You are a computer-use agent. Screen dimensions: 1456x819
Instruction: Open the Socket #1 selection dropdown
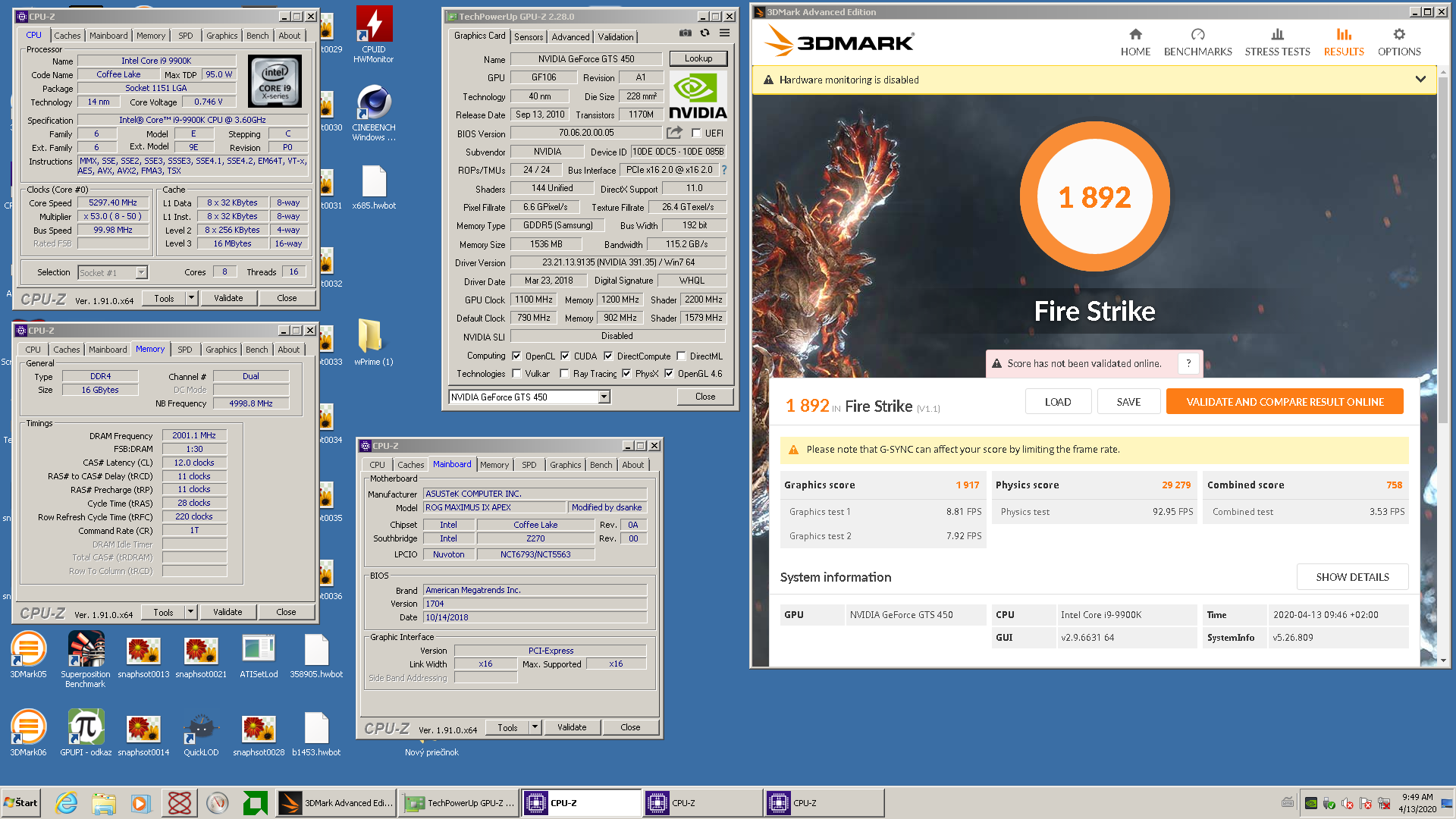coord(141,272)
